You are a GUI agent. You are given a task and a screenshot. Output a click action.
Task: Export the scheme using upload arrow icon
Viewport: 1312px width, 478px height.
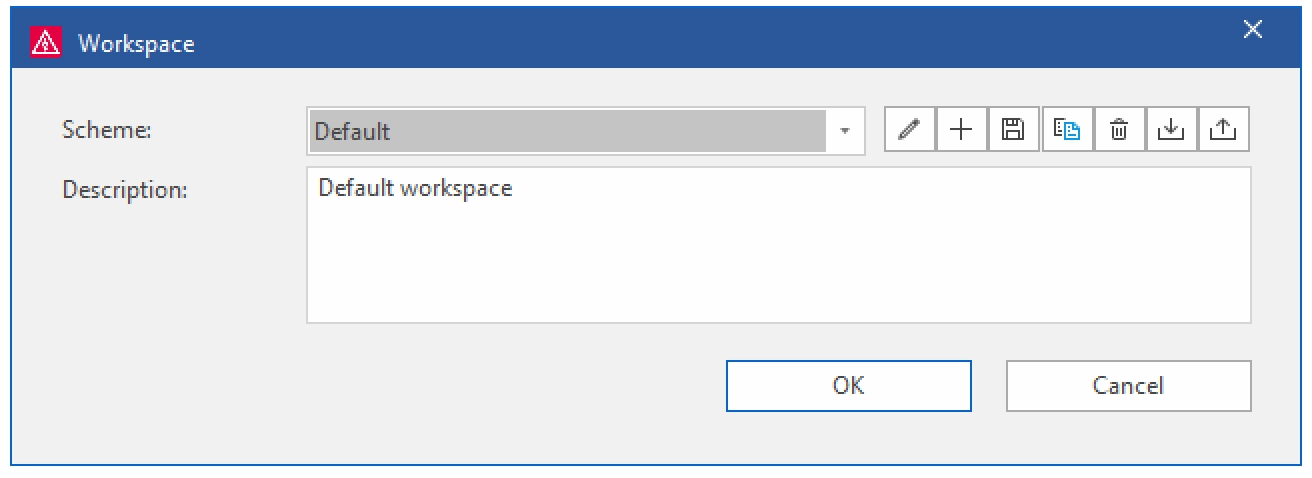tap(1224, 130)
